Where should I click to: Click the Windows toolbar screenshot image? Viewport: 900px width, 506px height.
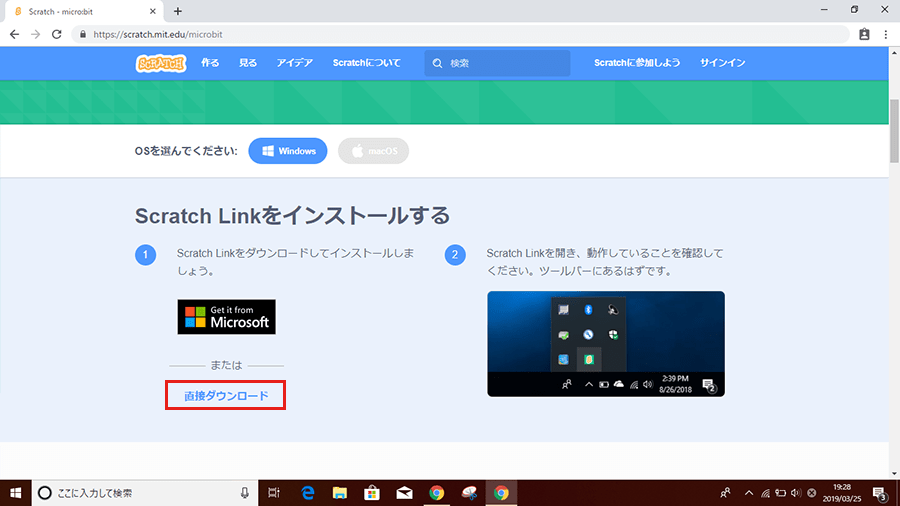606,344
